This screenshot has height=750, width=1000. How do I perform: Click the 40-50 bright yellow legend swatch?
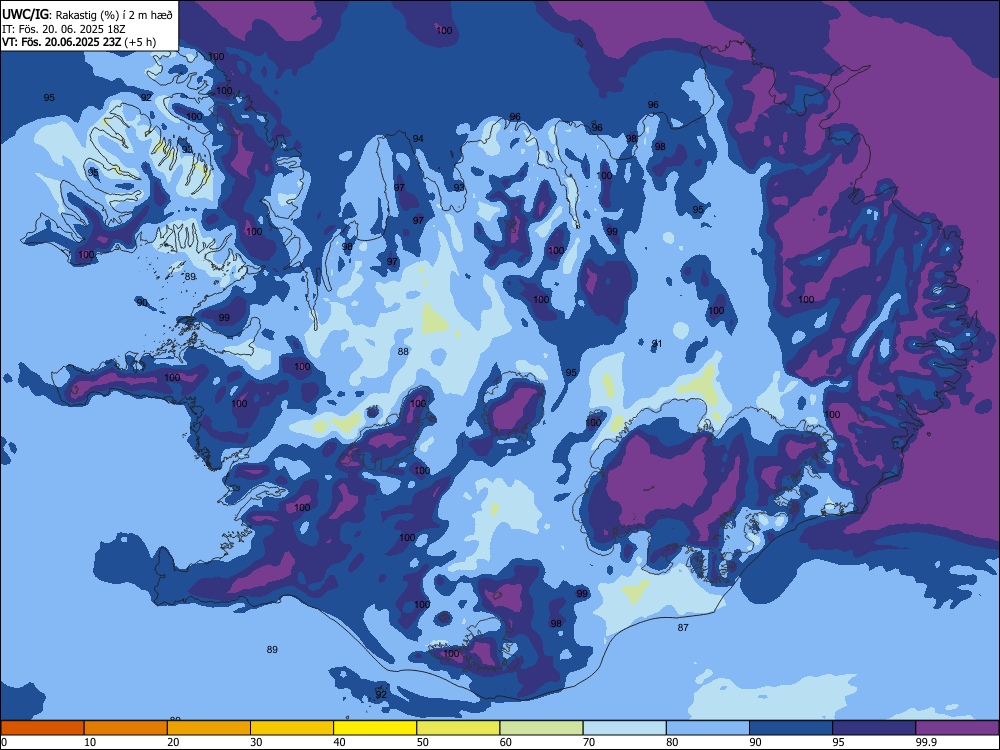click(375, 727)
